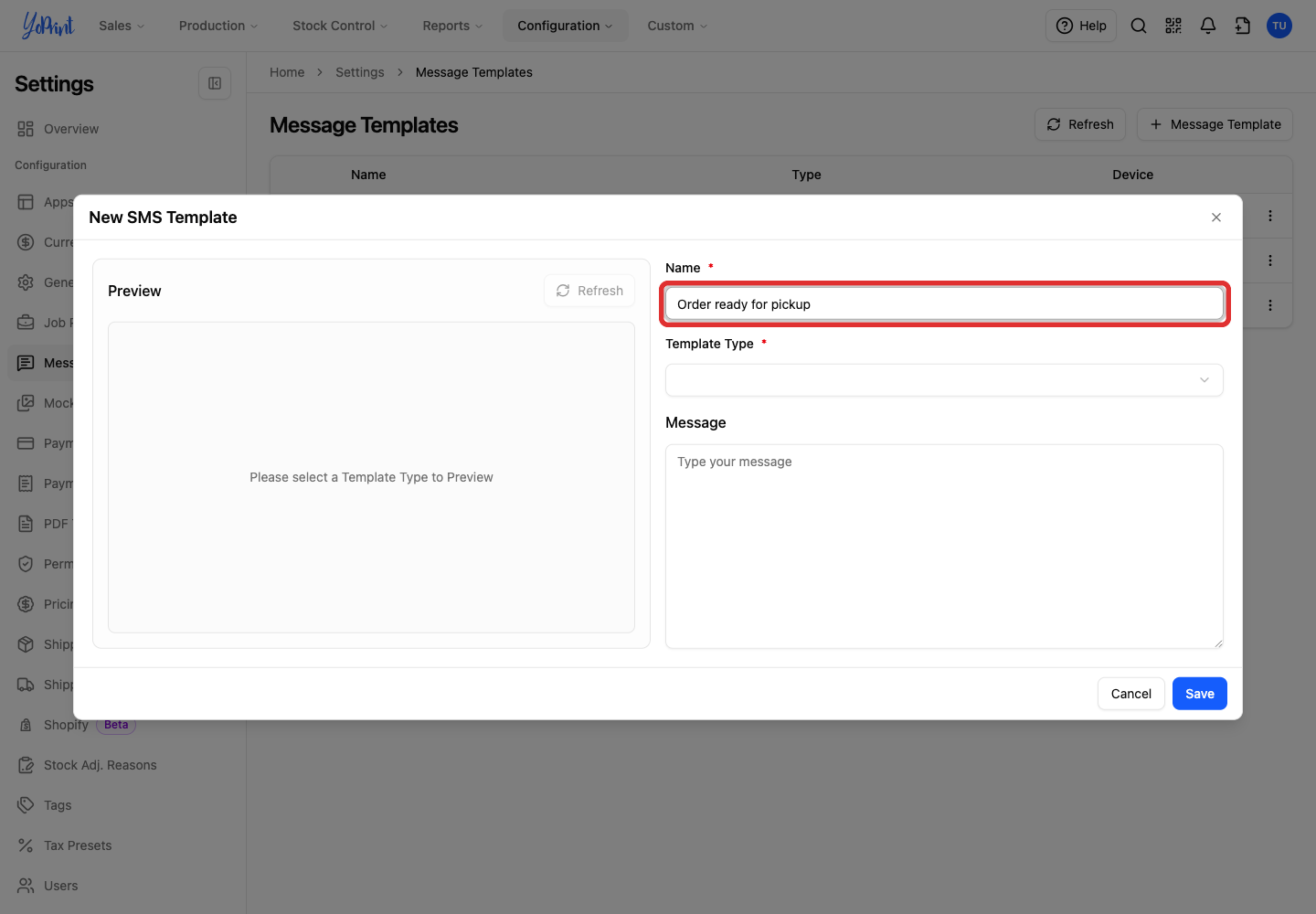
Task: Click the TU user avatar
Action: pyautogui.click(x=1279, y=26)
